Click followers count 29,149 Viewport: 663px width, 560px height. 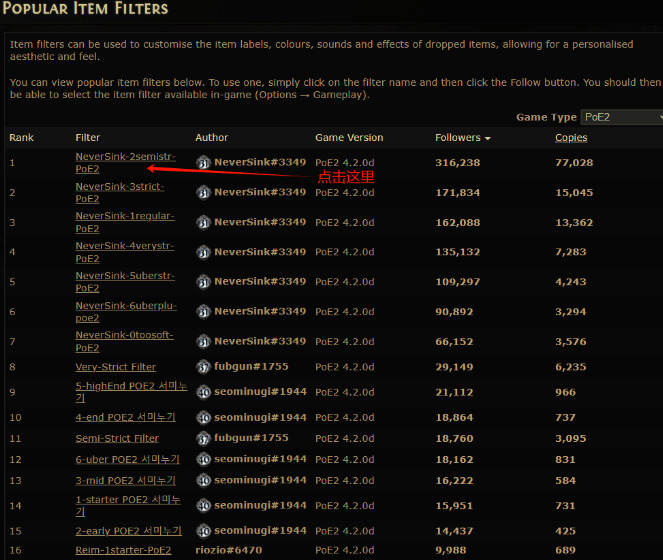455,367
